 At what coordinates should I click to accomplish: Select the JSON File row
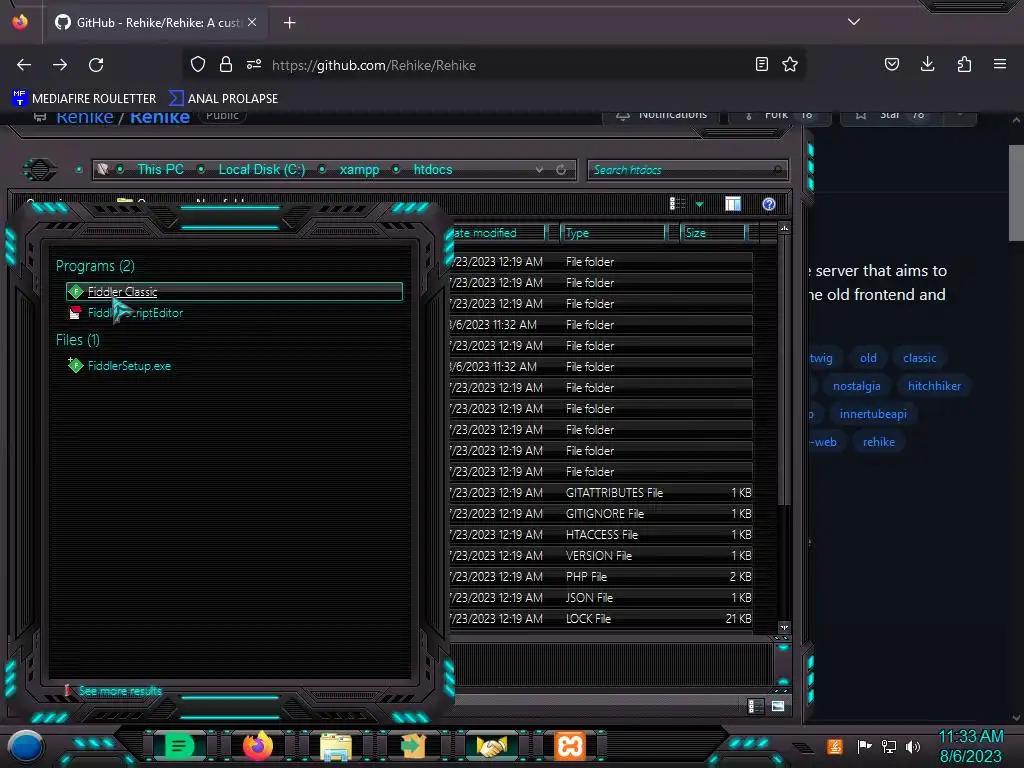click(x=601, y=598)
